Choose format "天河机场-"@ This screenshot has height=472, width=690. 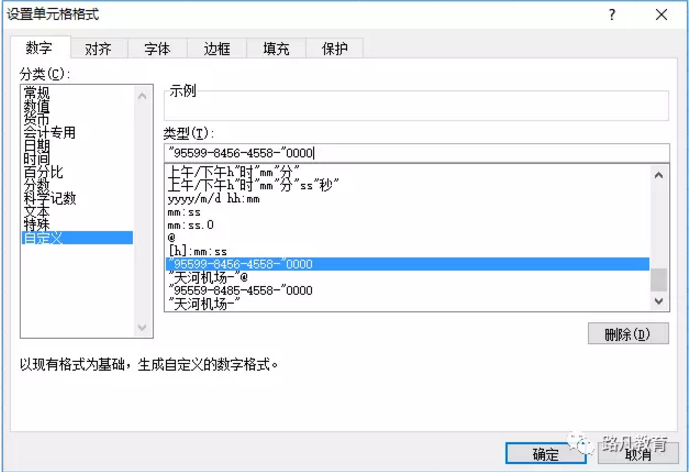tap(407, 277)
